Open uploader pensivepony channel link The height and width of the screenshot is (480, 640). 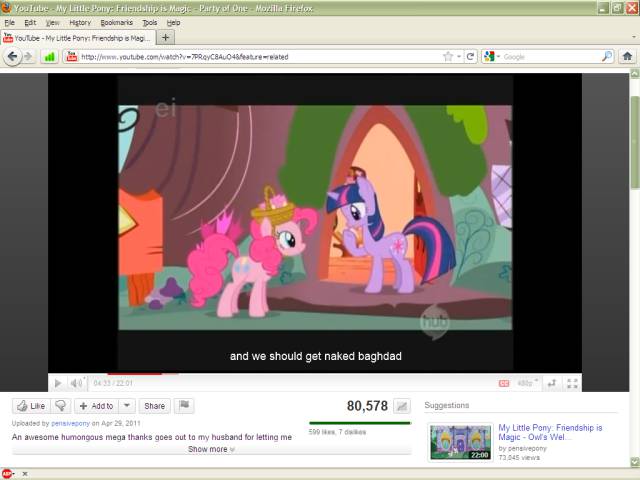point(70,423)
